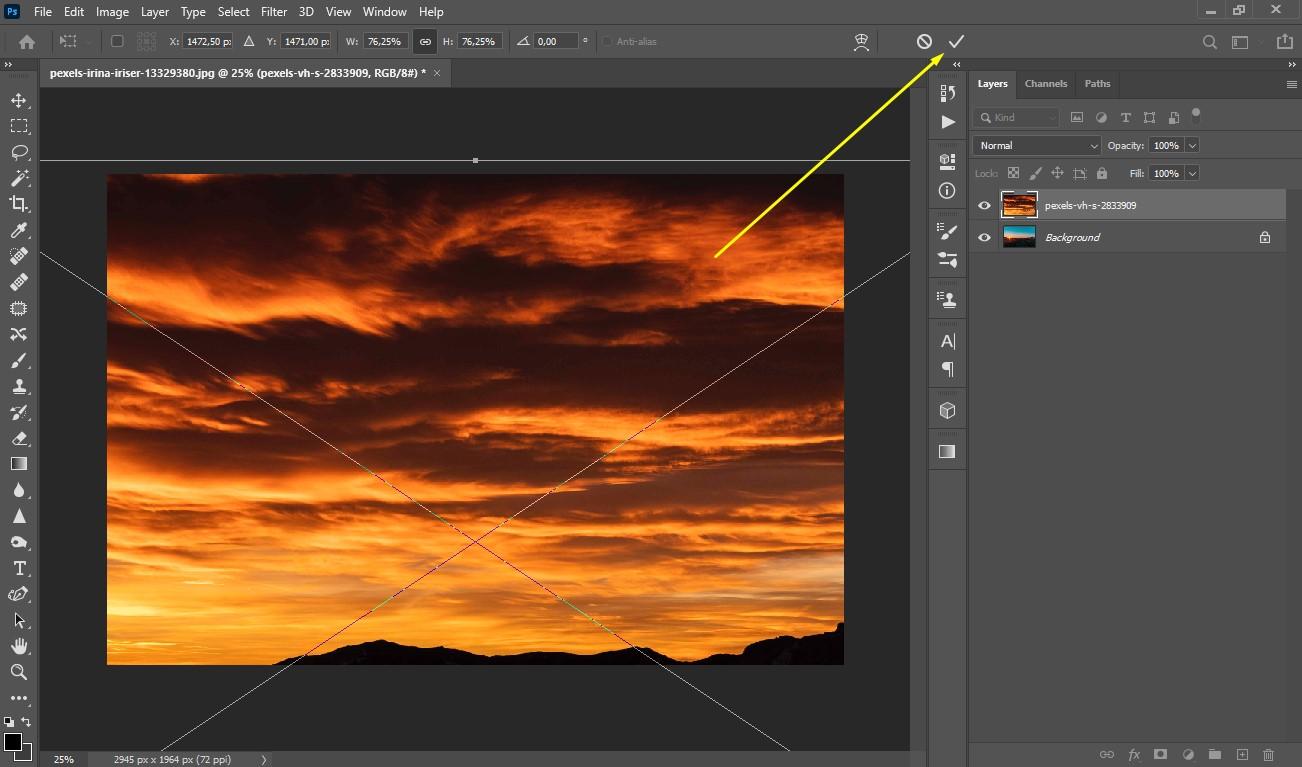Click the foreground color swatch
Image resolution: width=1302 pixels, height=767 pixels.
coord(12,742)
